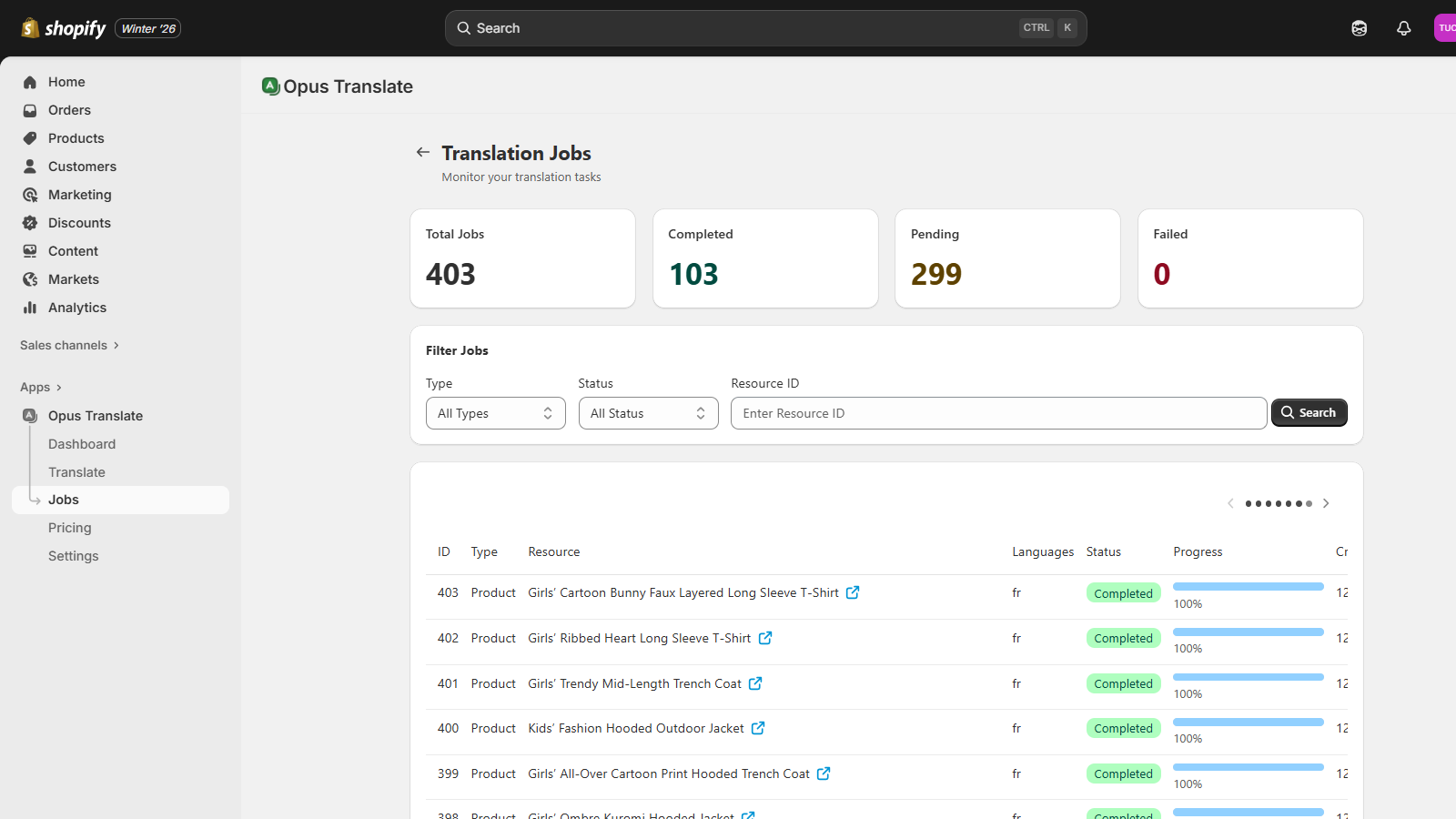Screen dimensions: 1456x819
Task: Open the All Types dropdown
Action: coord(495,412)
